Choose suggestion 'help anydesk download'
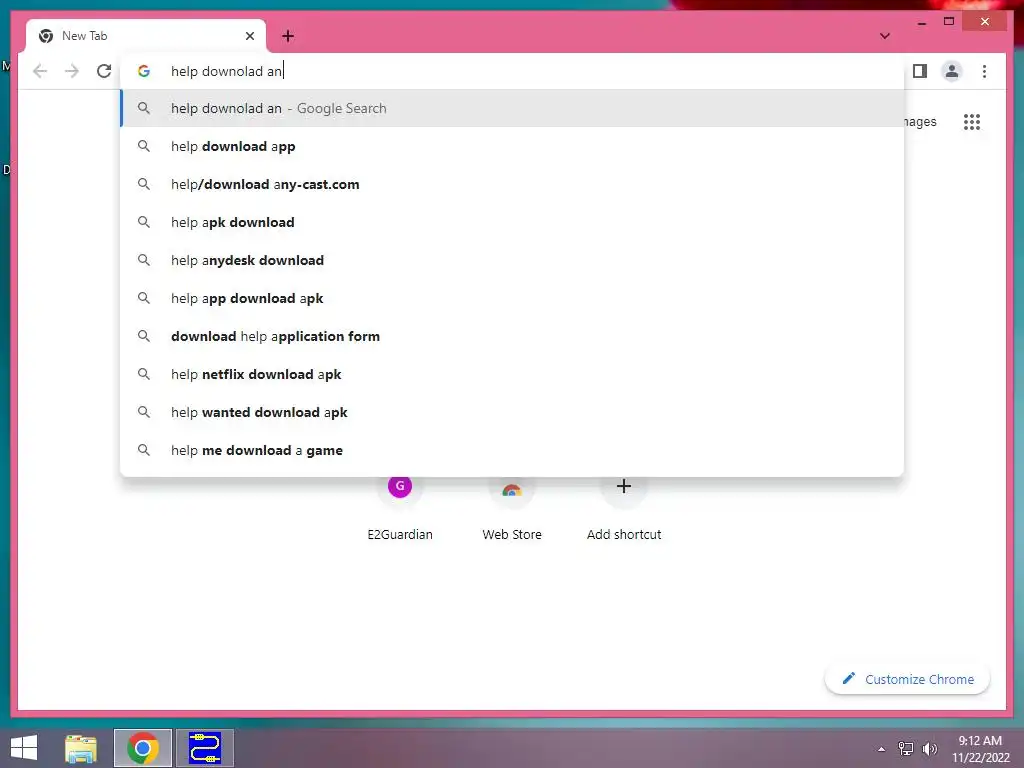 [x=512, y=260]
